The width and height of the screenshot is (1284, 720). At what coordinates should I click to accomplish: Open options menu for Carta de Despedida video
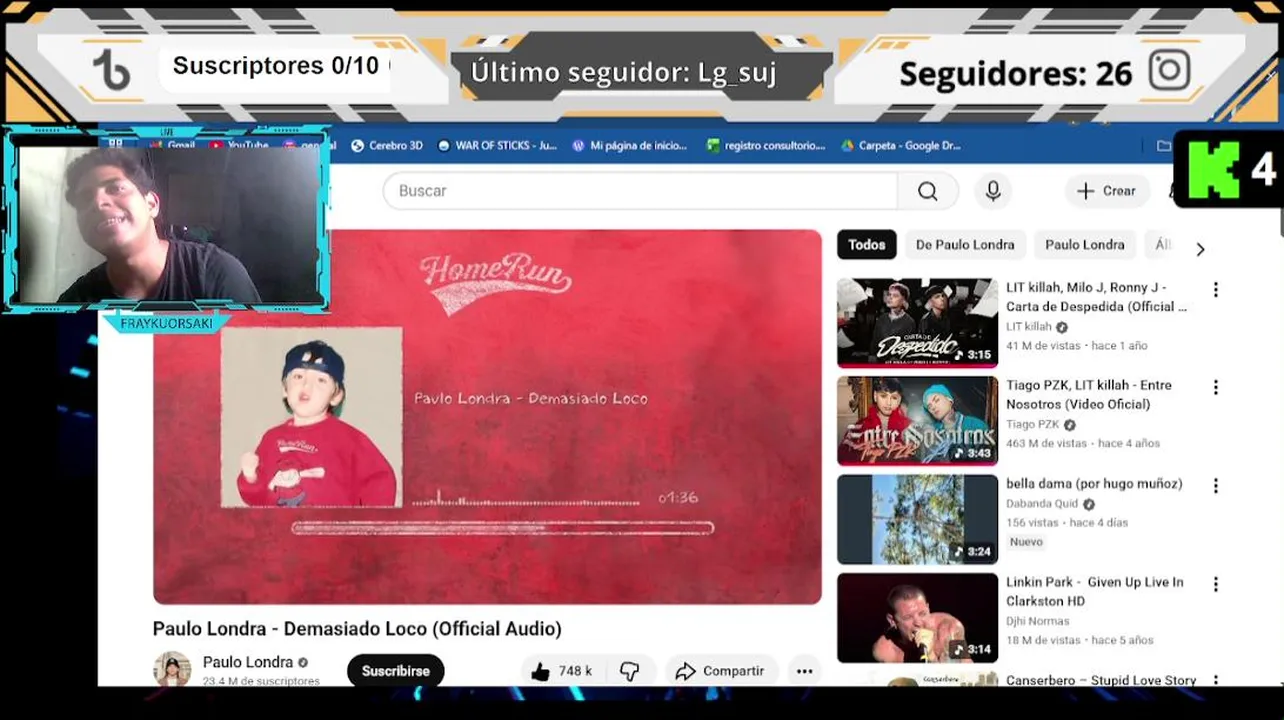(x=1215, y=290)
